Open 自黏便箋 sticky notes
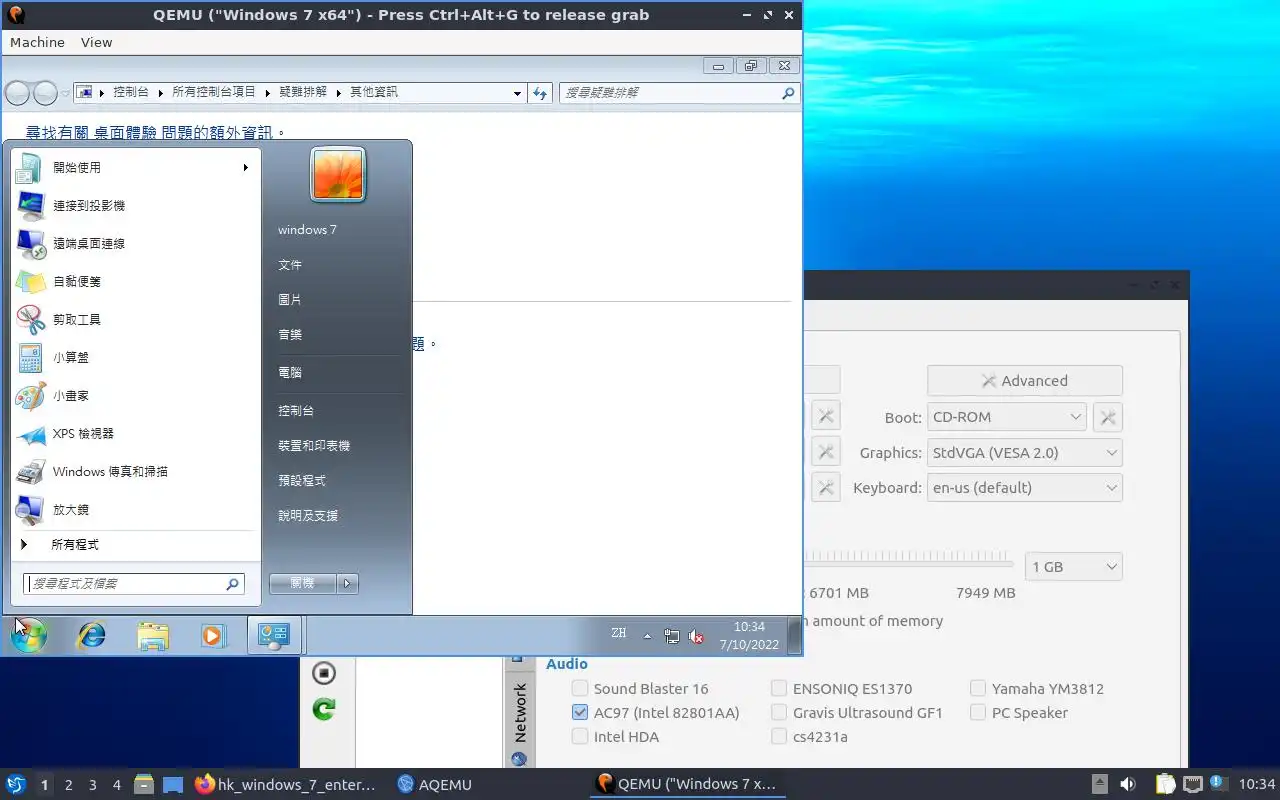 point(134,282)
